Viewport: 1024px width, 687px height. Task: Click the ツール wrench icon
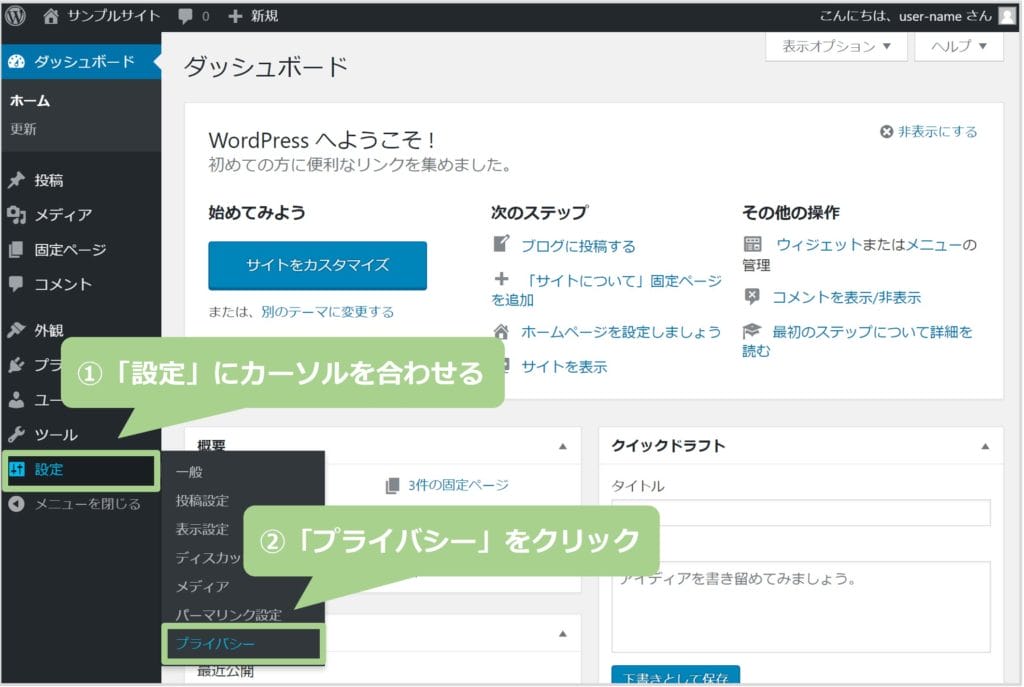point(16,434)
